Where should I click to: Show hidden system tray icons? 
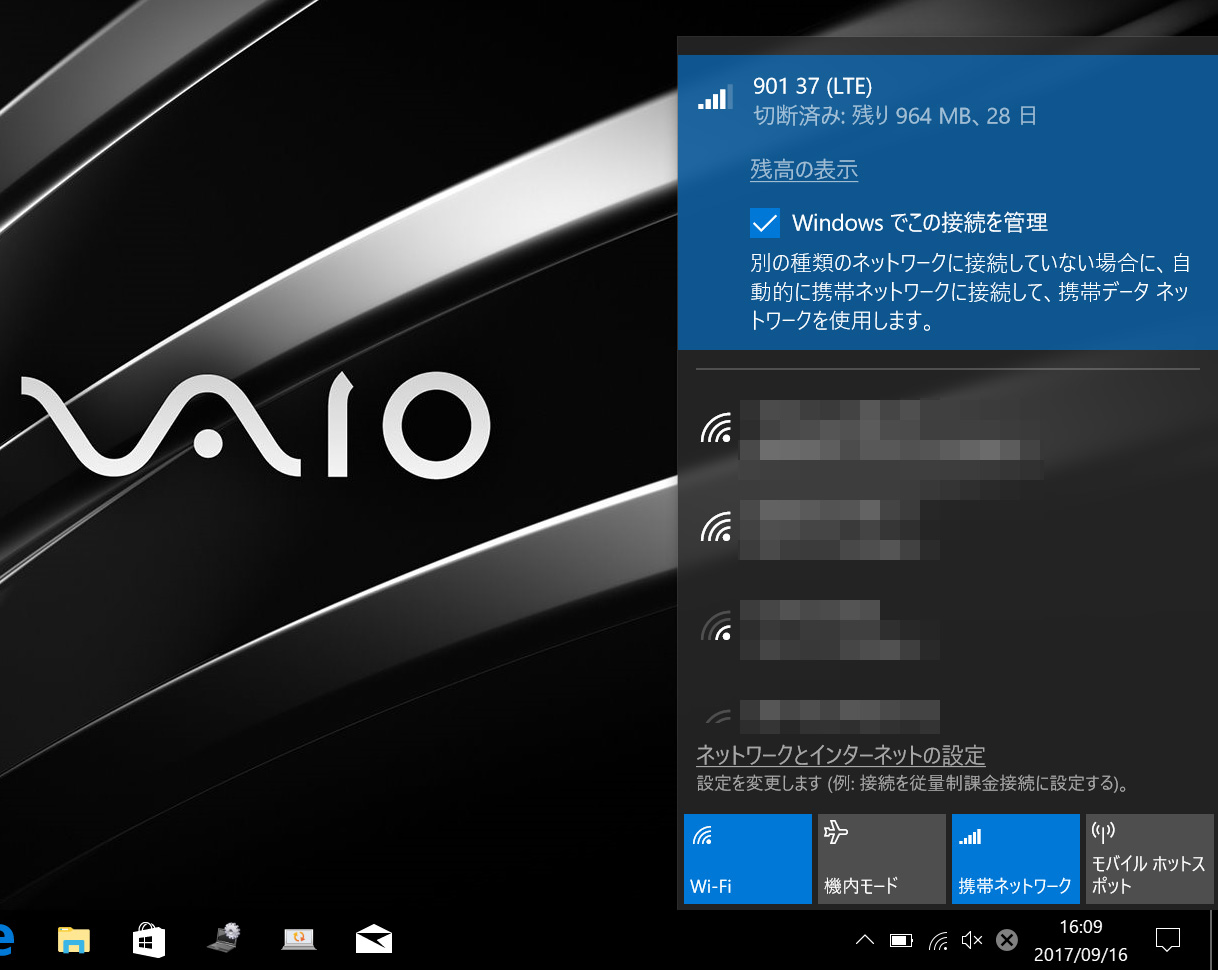(x=866, y=940)
